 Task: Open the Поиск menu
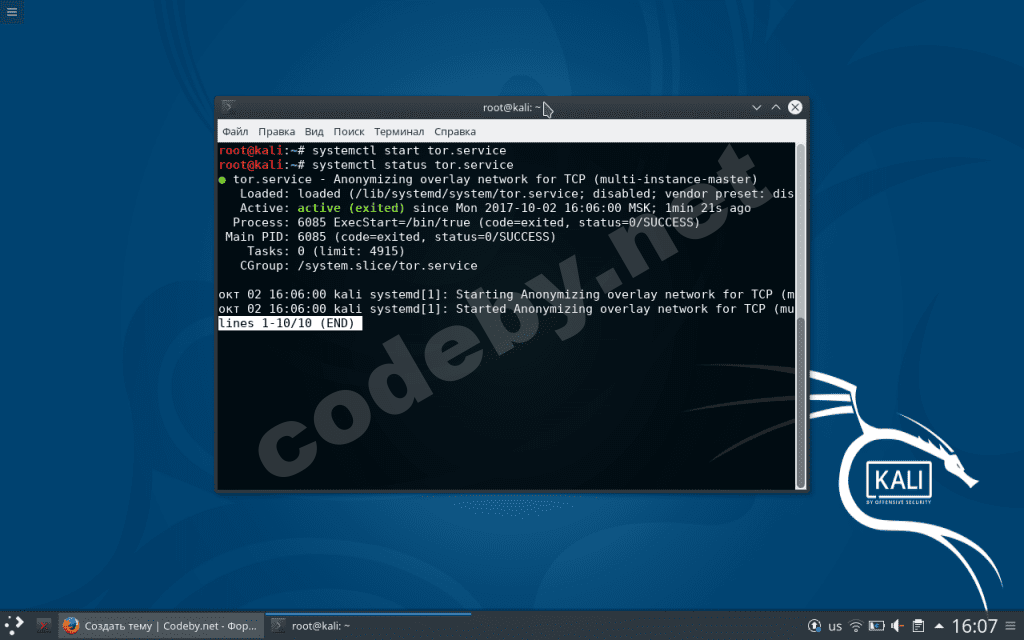click(349, 131)
